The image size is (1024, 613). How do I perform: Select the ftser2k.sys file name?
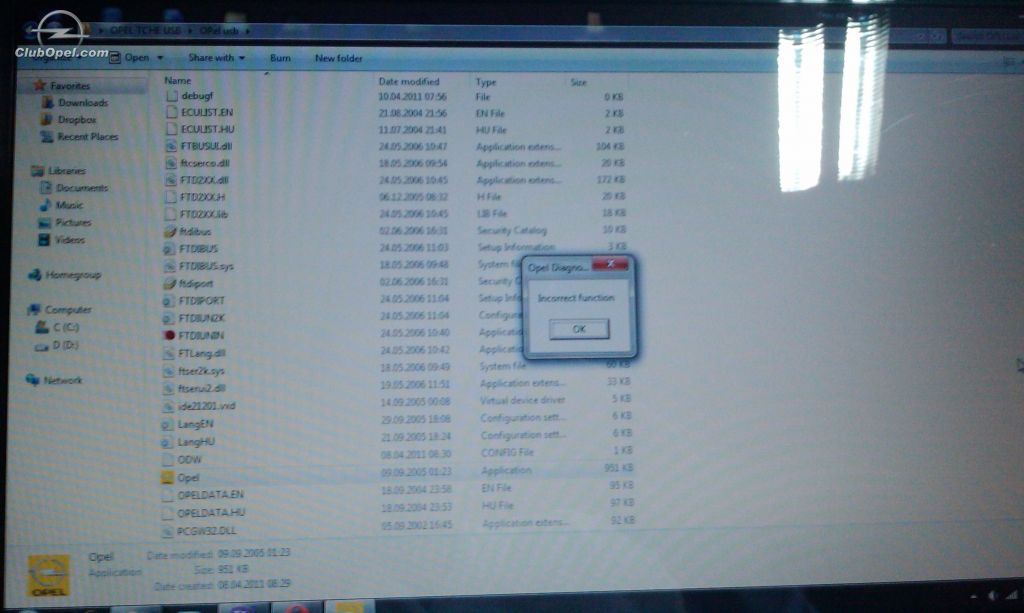point(201,371)
